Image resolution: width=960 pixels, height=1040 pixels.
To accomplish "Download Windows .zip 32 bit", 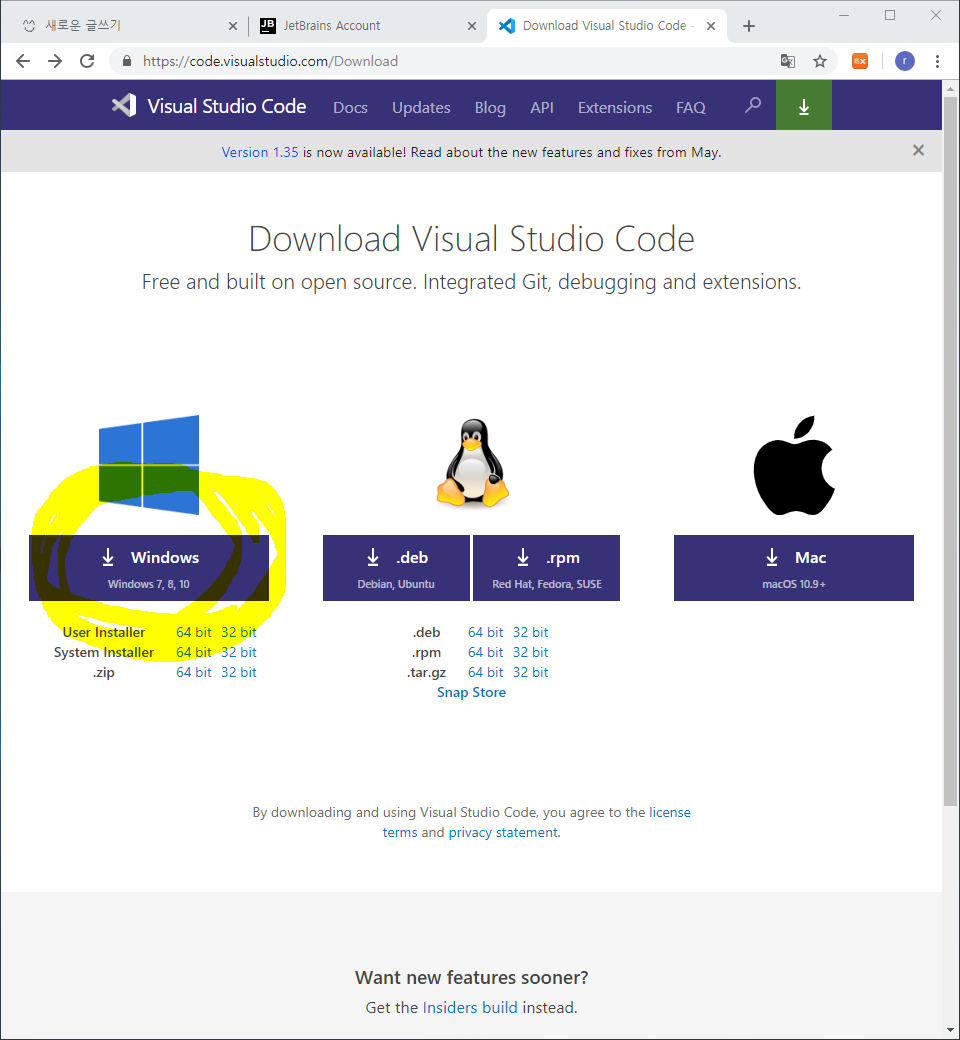I will pos(239,672).
